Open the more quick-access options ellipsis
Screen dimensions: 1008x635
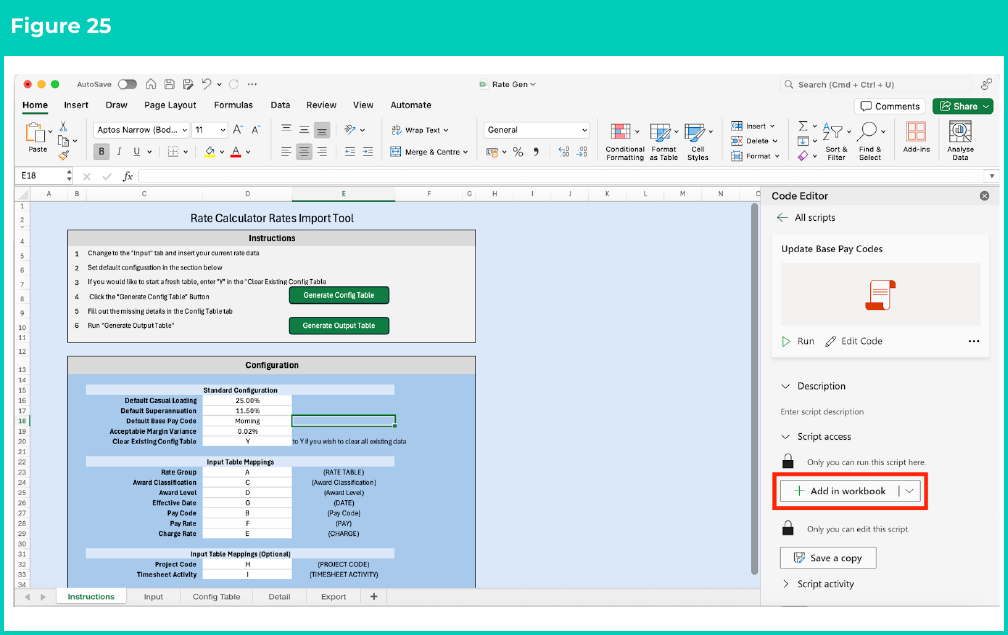[252, 84]
